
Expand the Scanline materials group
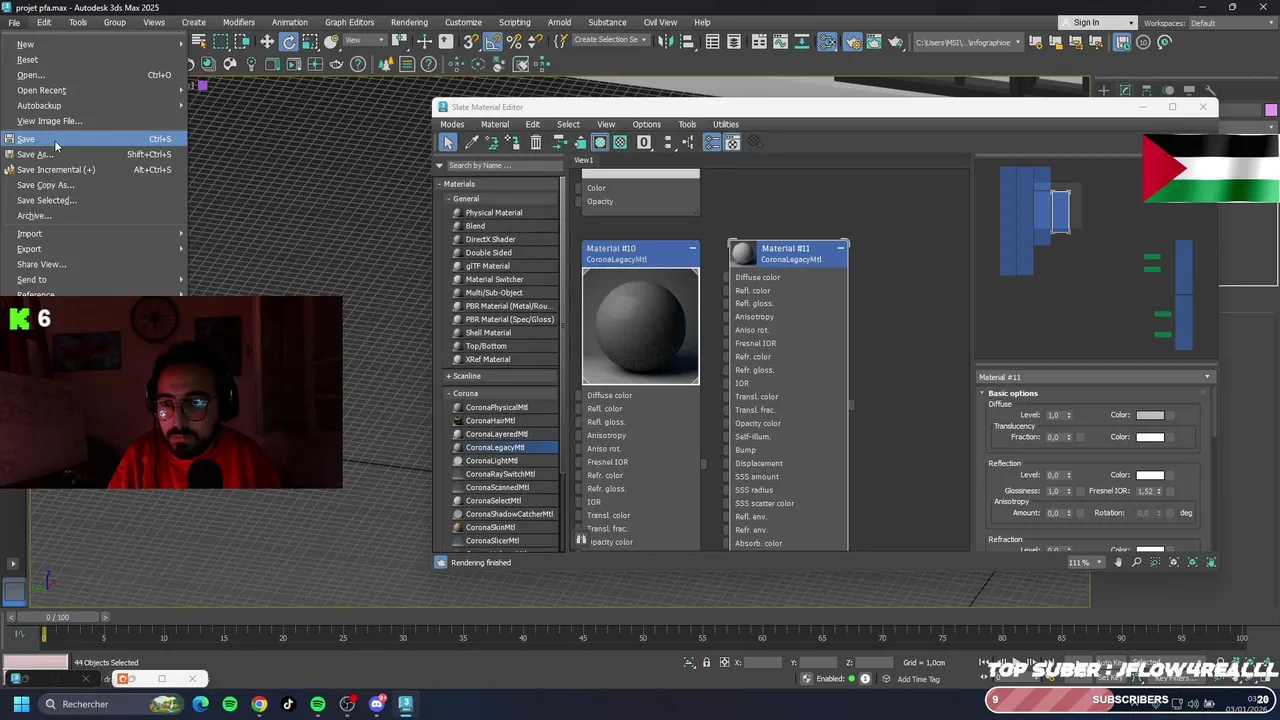coord(466,376)
